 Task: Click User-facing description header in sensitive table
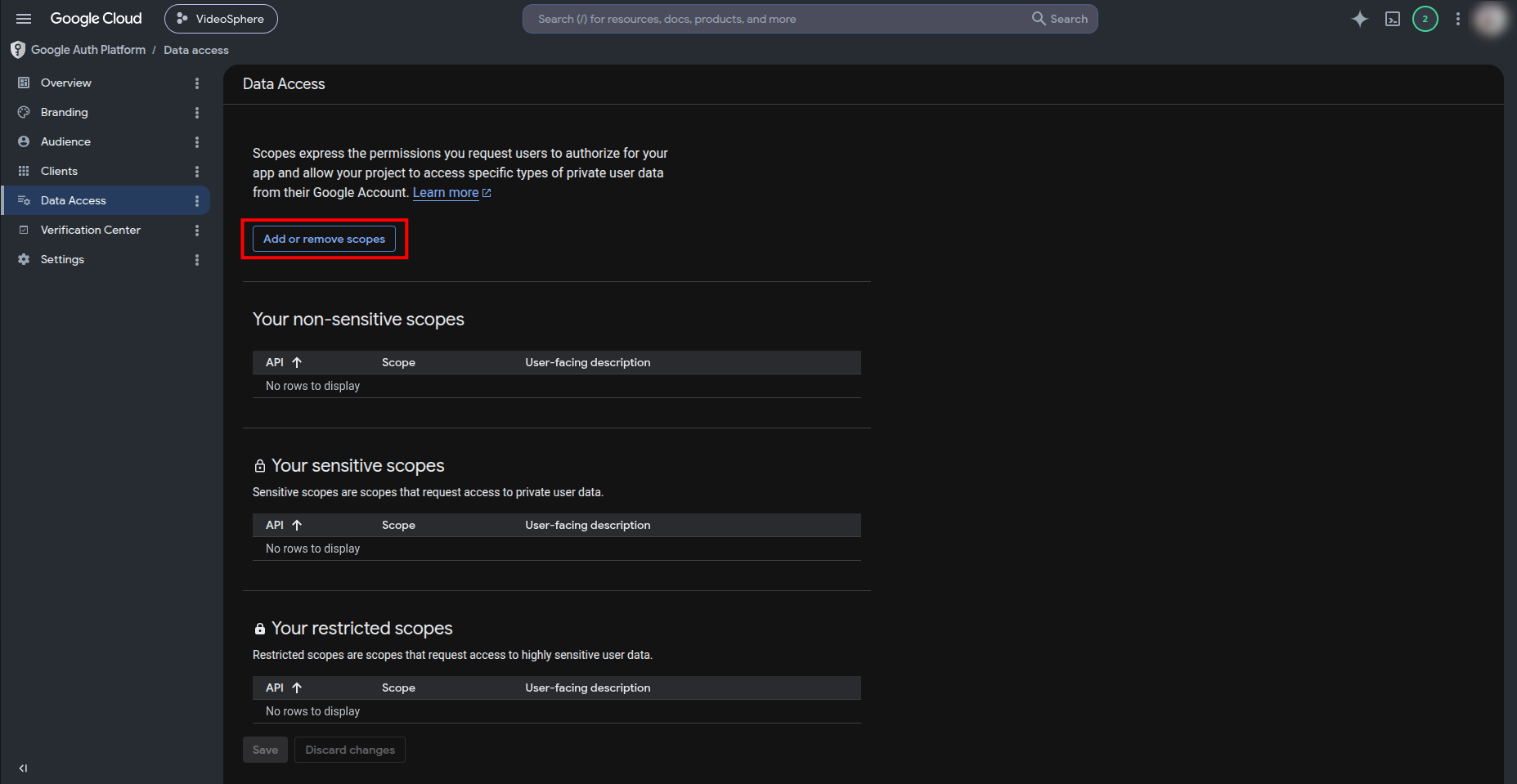pyautogui.click(x=588, y=525)
